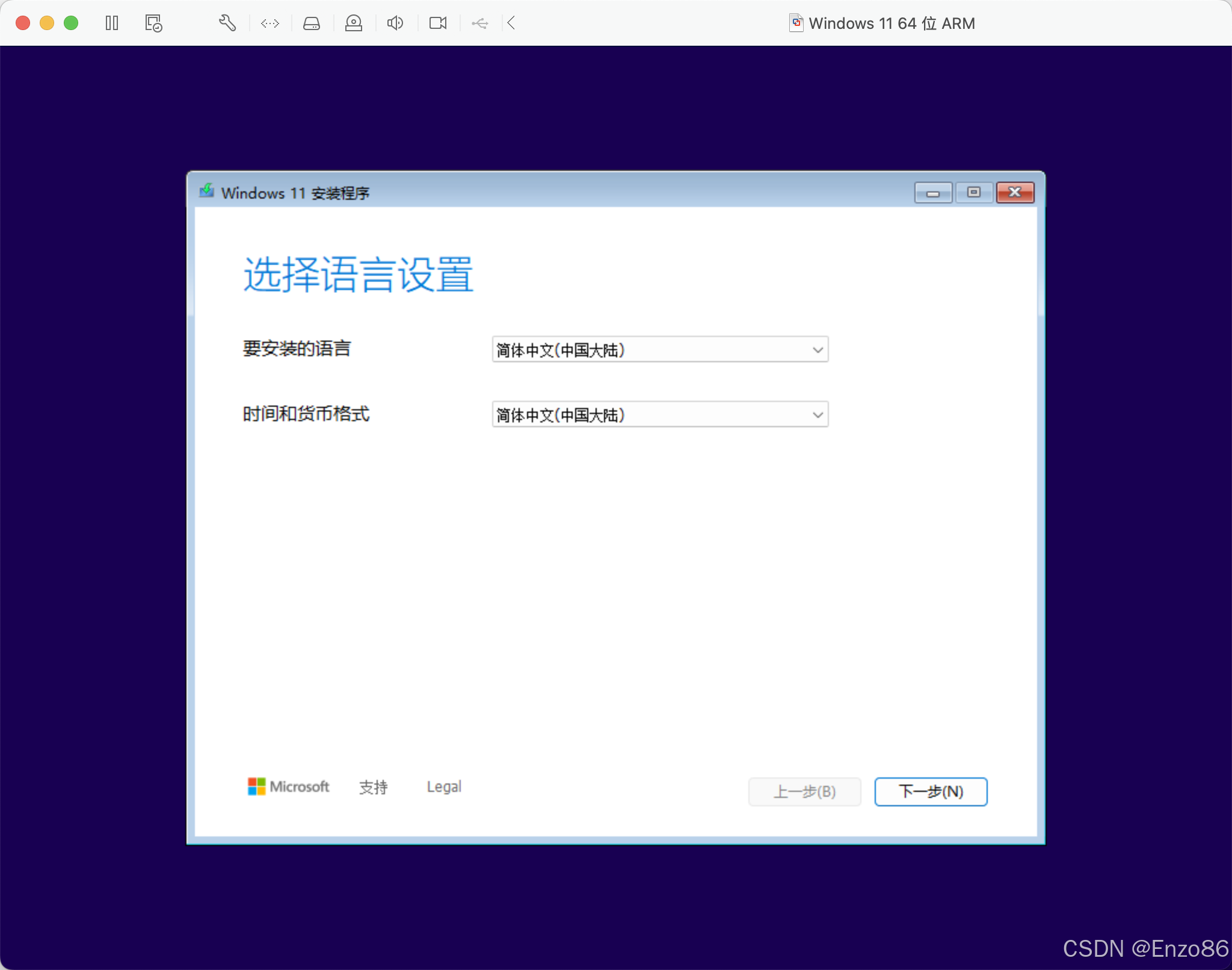Image resolution: width=1232 pixels, height=970 pixels.
Task: Open virtual machine settings wrench
Action: (227, 23)
